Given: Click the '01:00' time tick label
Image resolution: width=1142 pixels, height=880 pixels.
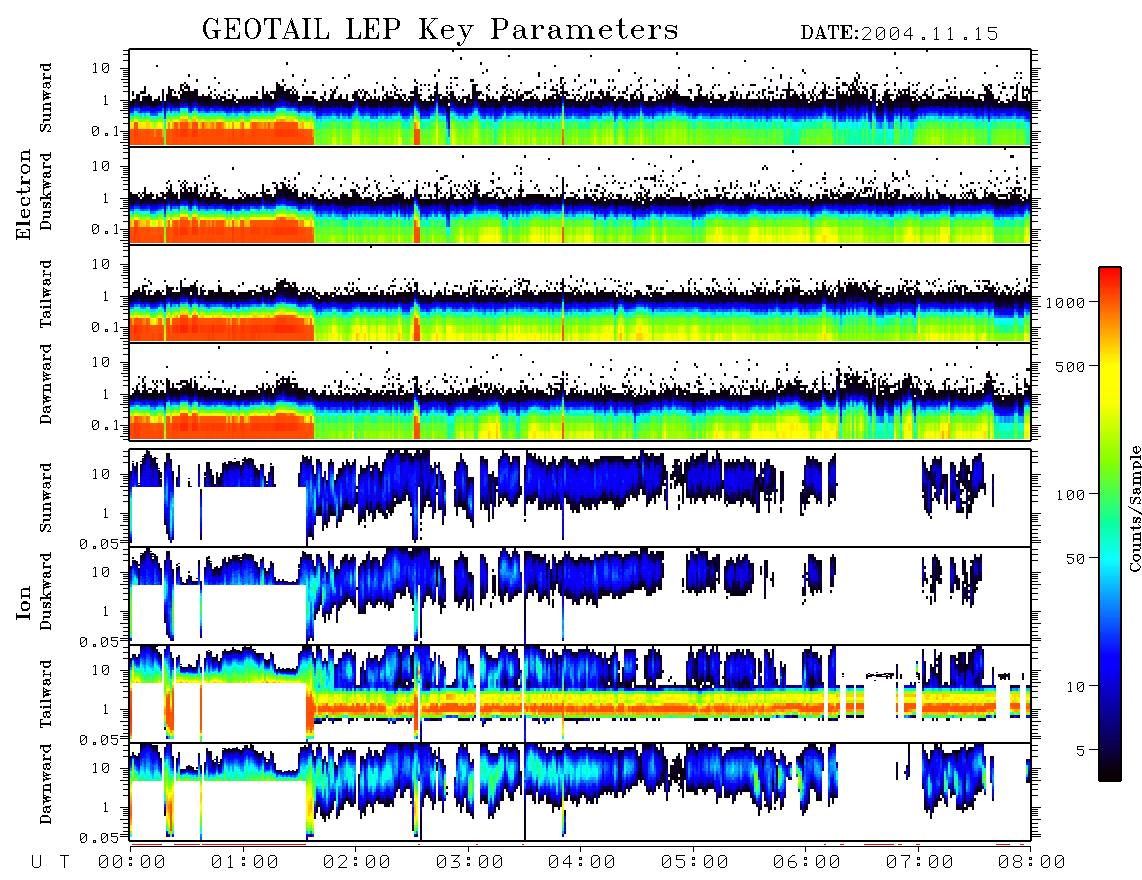Looking at the screenshot, I should coord(244,862).
